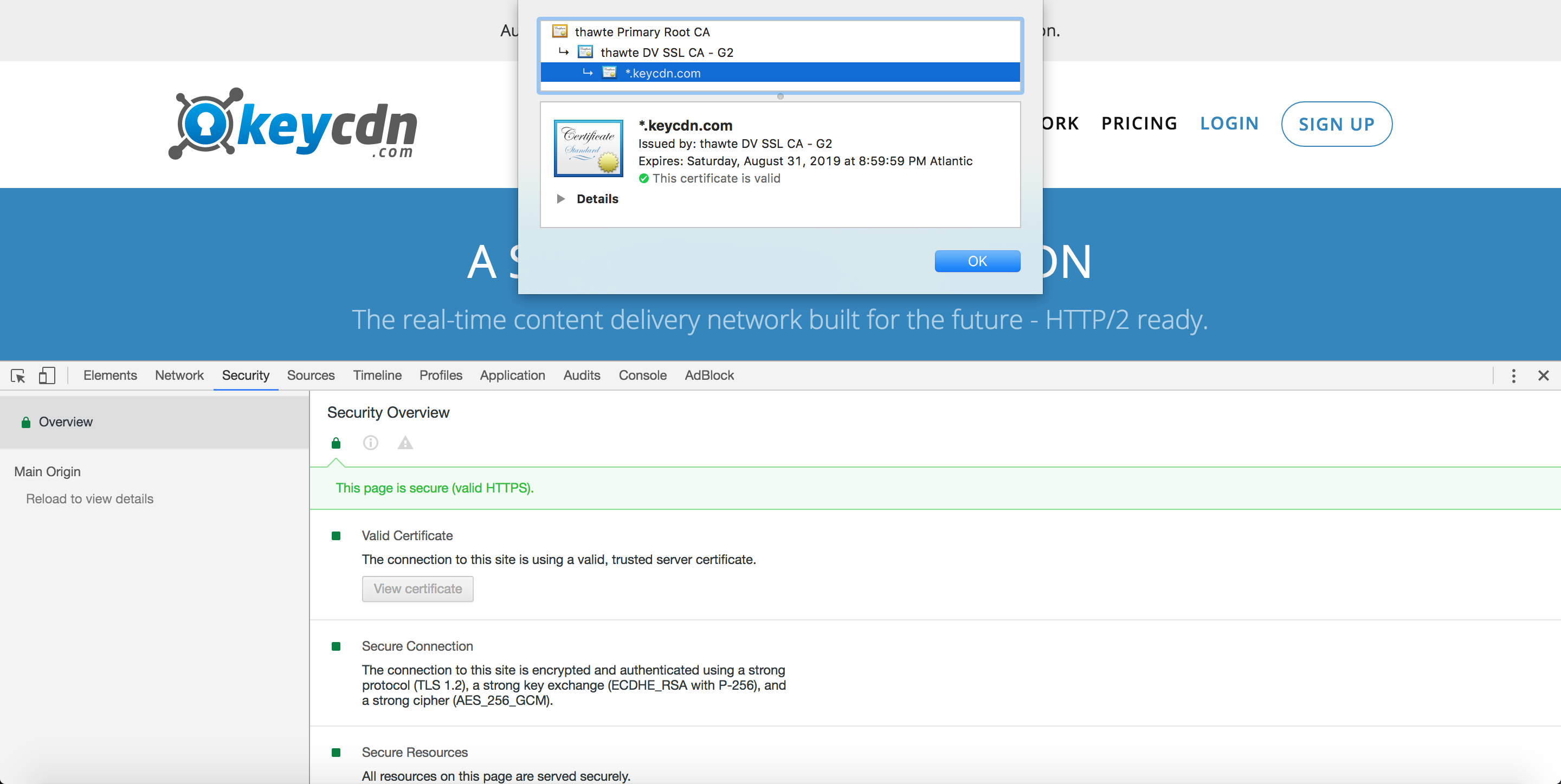Click the green square beside Valid Certificate
The width and height of the screenshot is (1561, 784).
pos(336,536)
